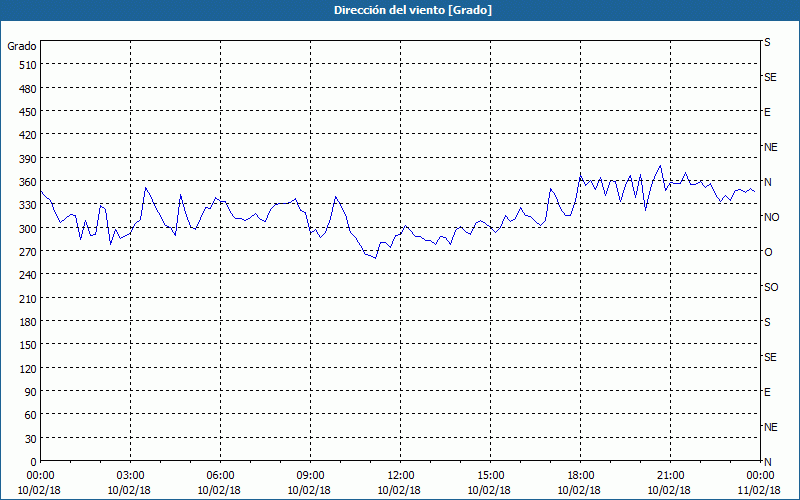Image resolution: width=800 pixels, height=500 pixels.
Task: Click the 30 left-axis label
Action: click(31, 439)
